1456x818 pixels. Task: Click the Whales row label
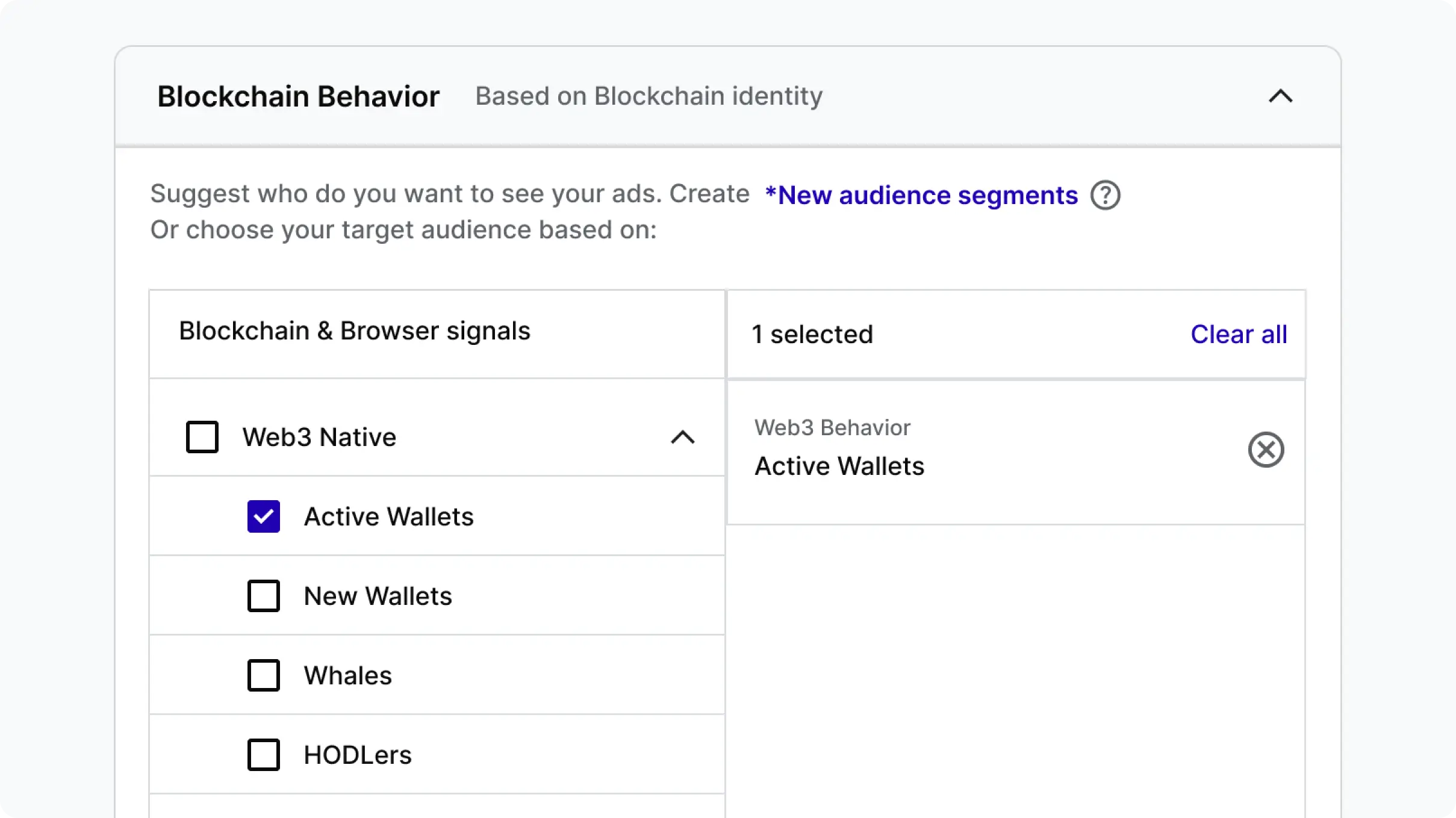(x=347, y=675)
